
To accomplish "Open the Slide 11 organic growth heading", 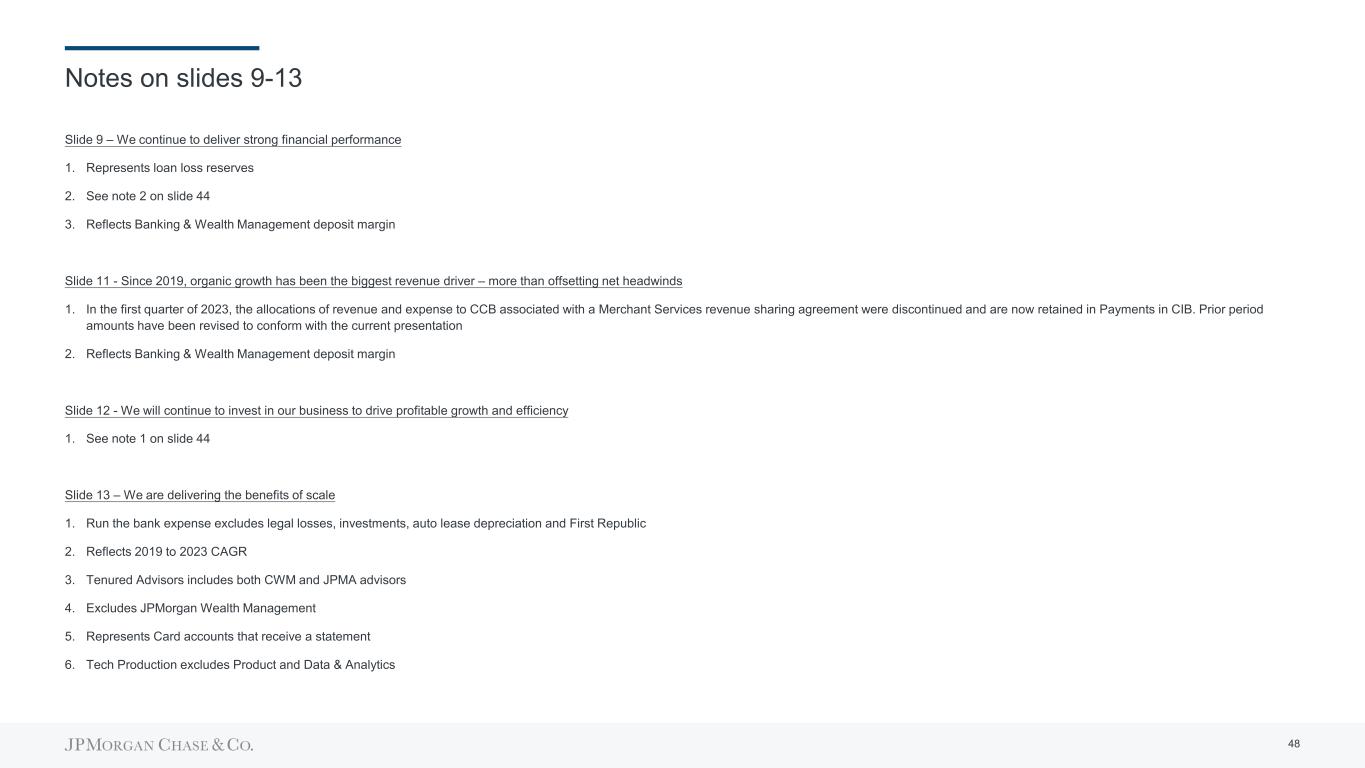I will 373,281.
